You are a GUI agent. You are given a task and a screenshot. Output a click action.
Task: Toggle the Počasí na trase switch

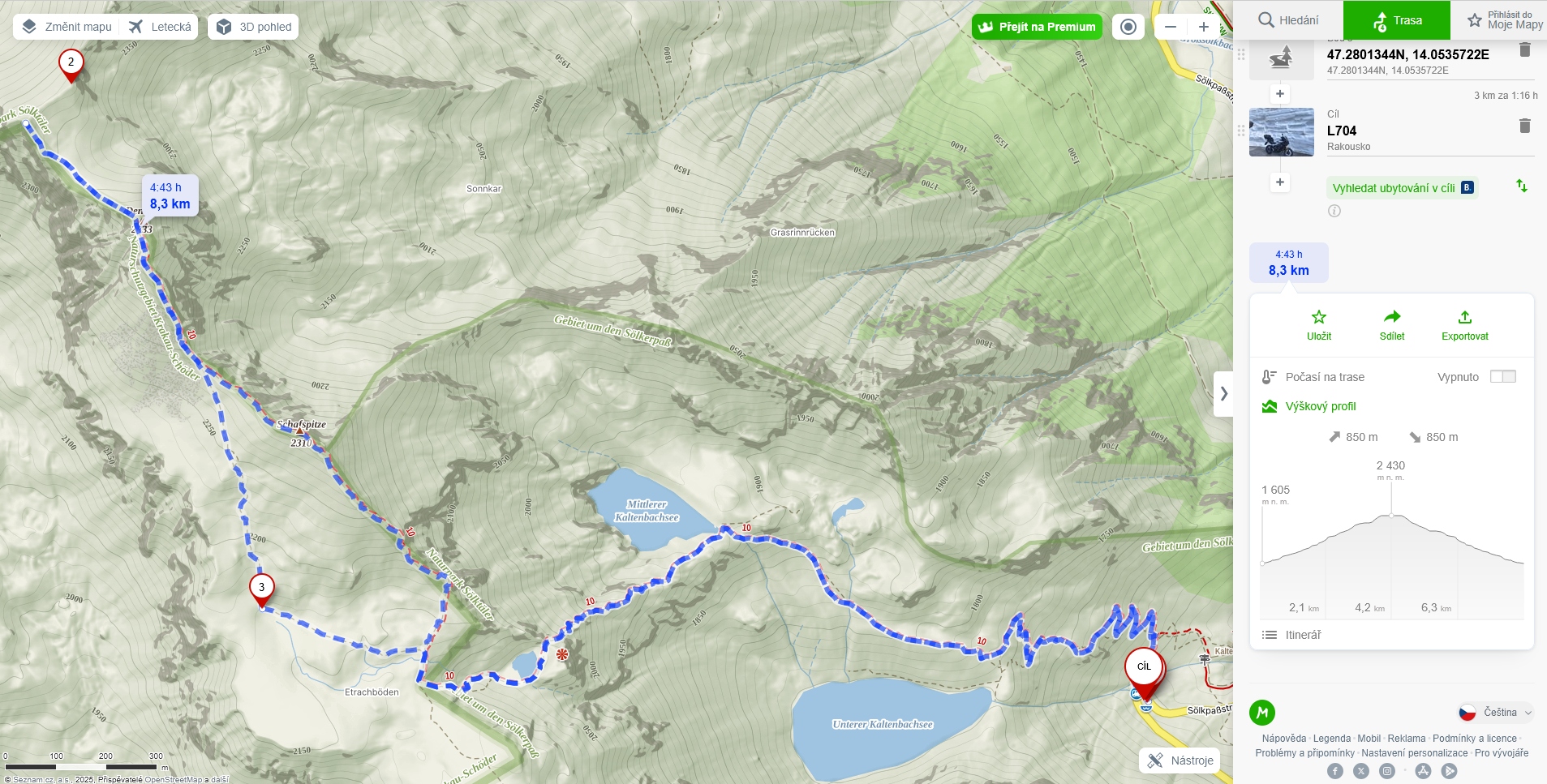[1502, 376]
